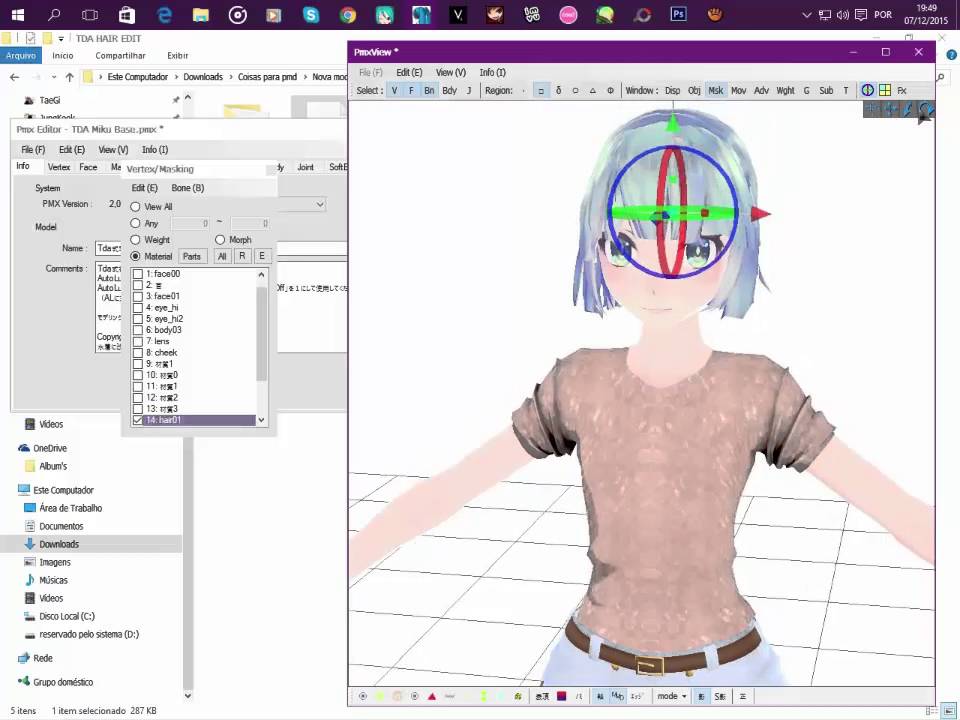The width and height of the screenshot is (960, 720).
Task: Open Info (I) menu in PmxView
Action: (x=492, y=72)
